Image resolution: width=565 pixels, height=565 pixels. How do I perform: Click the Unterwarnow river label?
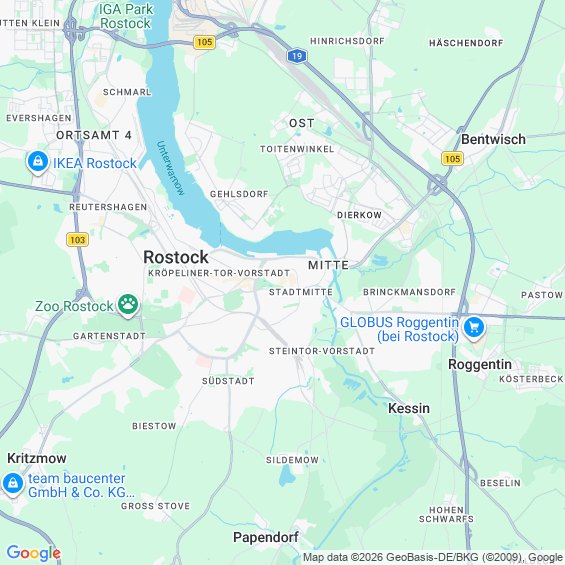click(170, 168)
